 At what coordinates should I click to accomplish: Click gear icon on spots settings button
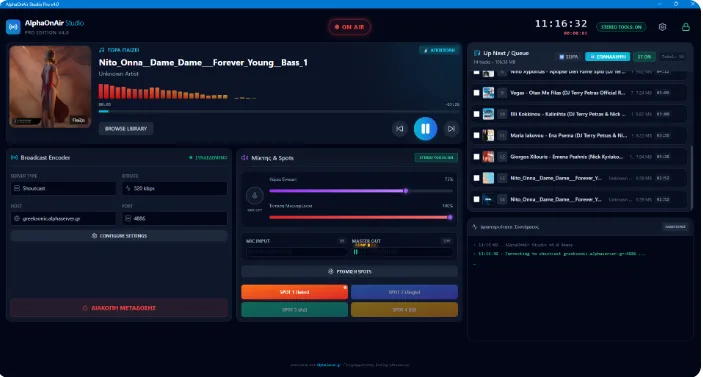coord(331,272)
